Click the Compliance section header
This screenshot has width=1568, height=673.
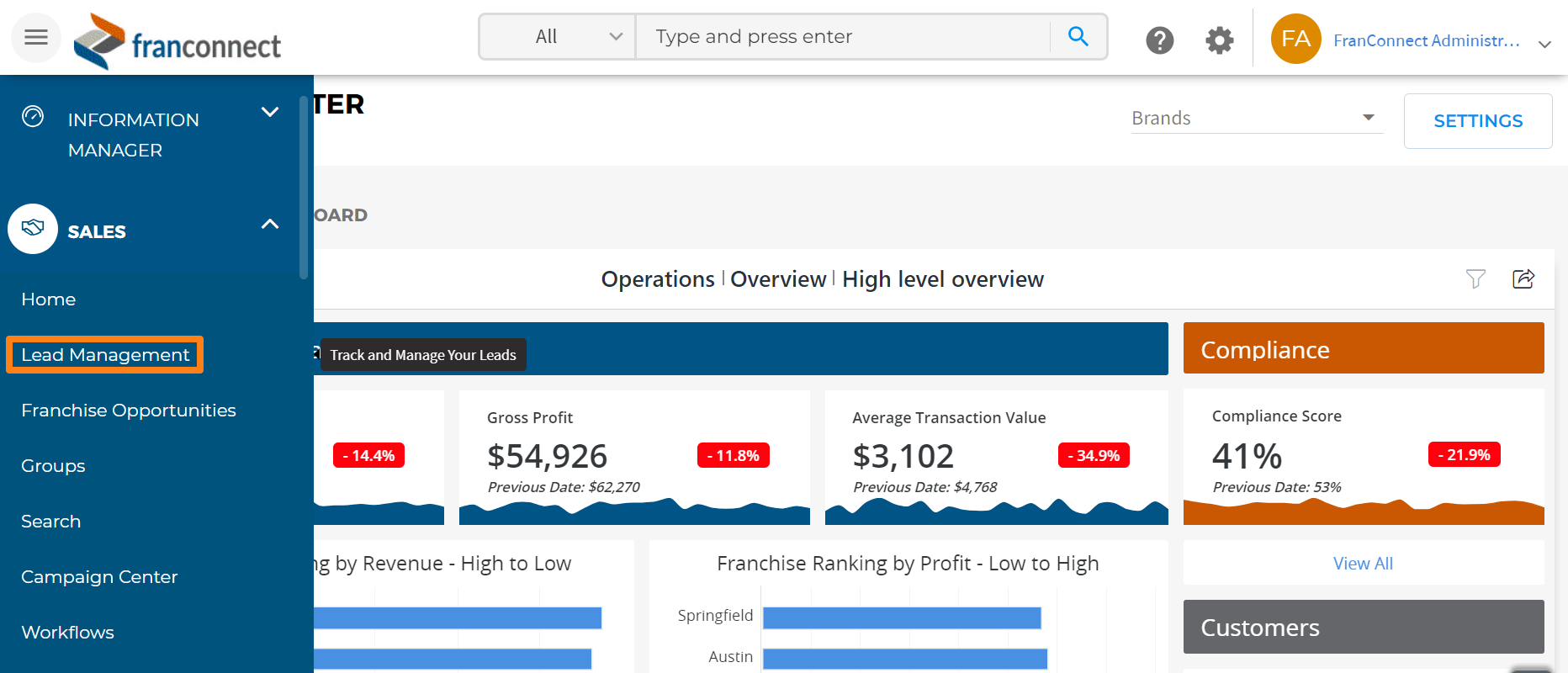click(1364, 348)
